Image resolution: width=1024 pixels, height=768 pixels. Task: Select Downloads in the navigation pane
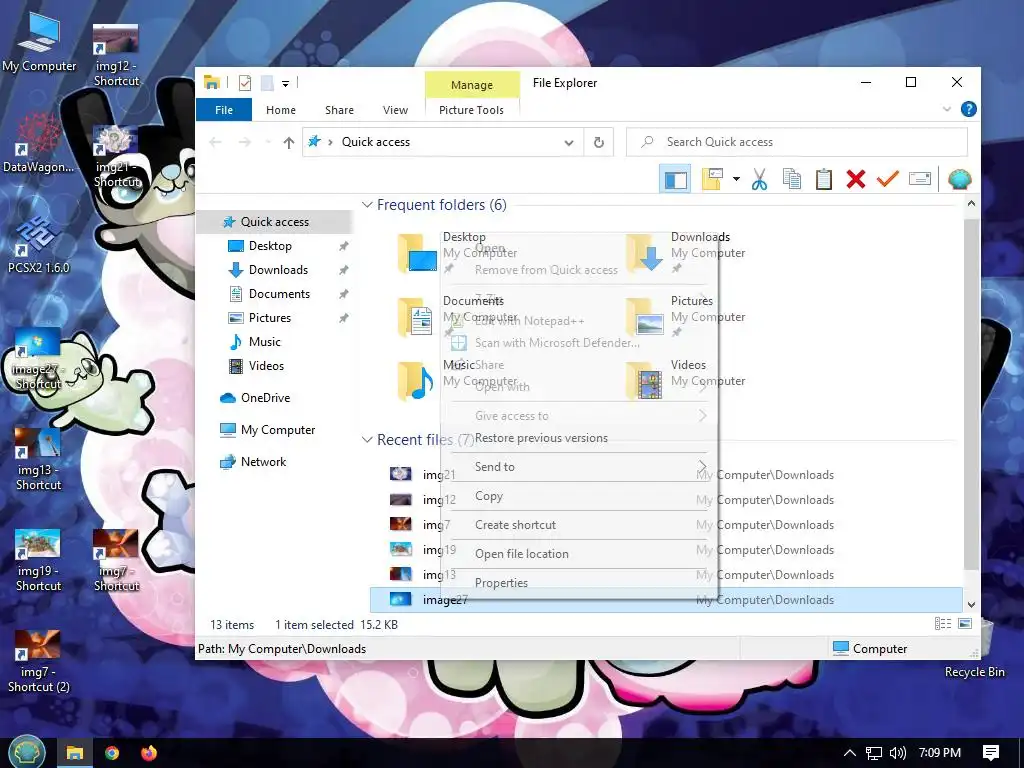[x=278, y=270]
